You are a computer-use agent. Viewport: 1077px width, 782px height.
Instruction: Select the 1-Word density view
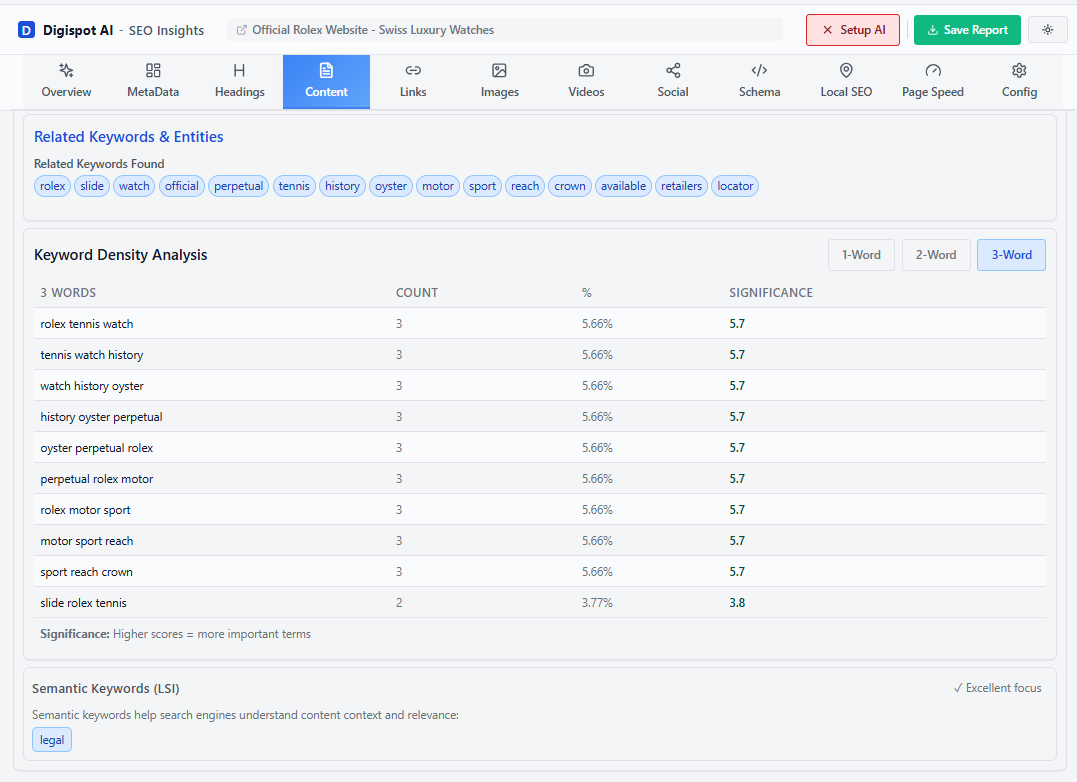[x=861, y=254]
